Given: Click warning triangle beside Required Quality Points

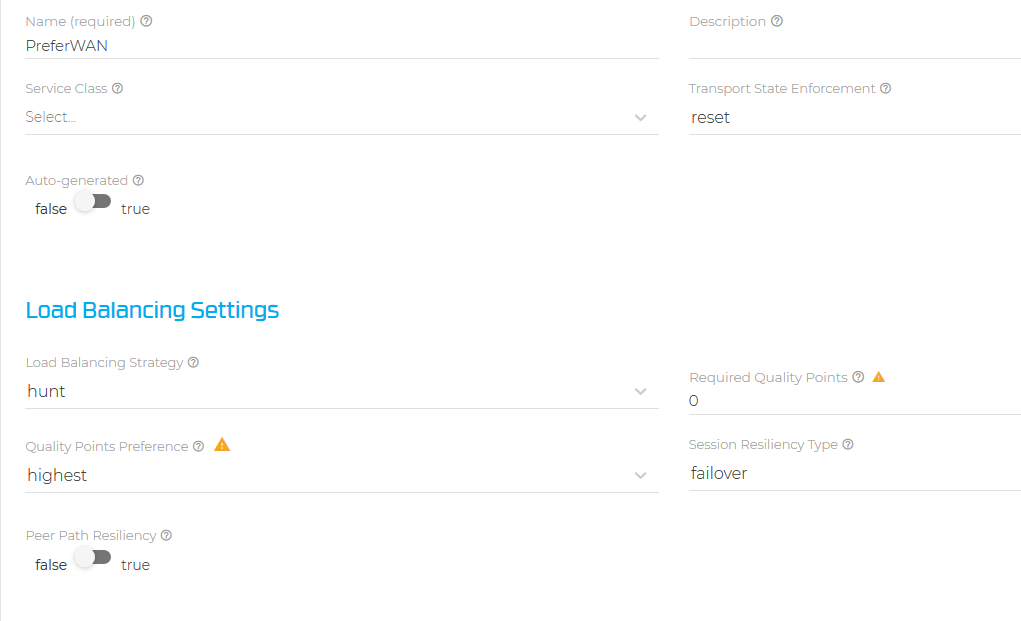Looking at the screenshot, I should click(x=878, y=376).
